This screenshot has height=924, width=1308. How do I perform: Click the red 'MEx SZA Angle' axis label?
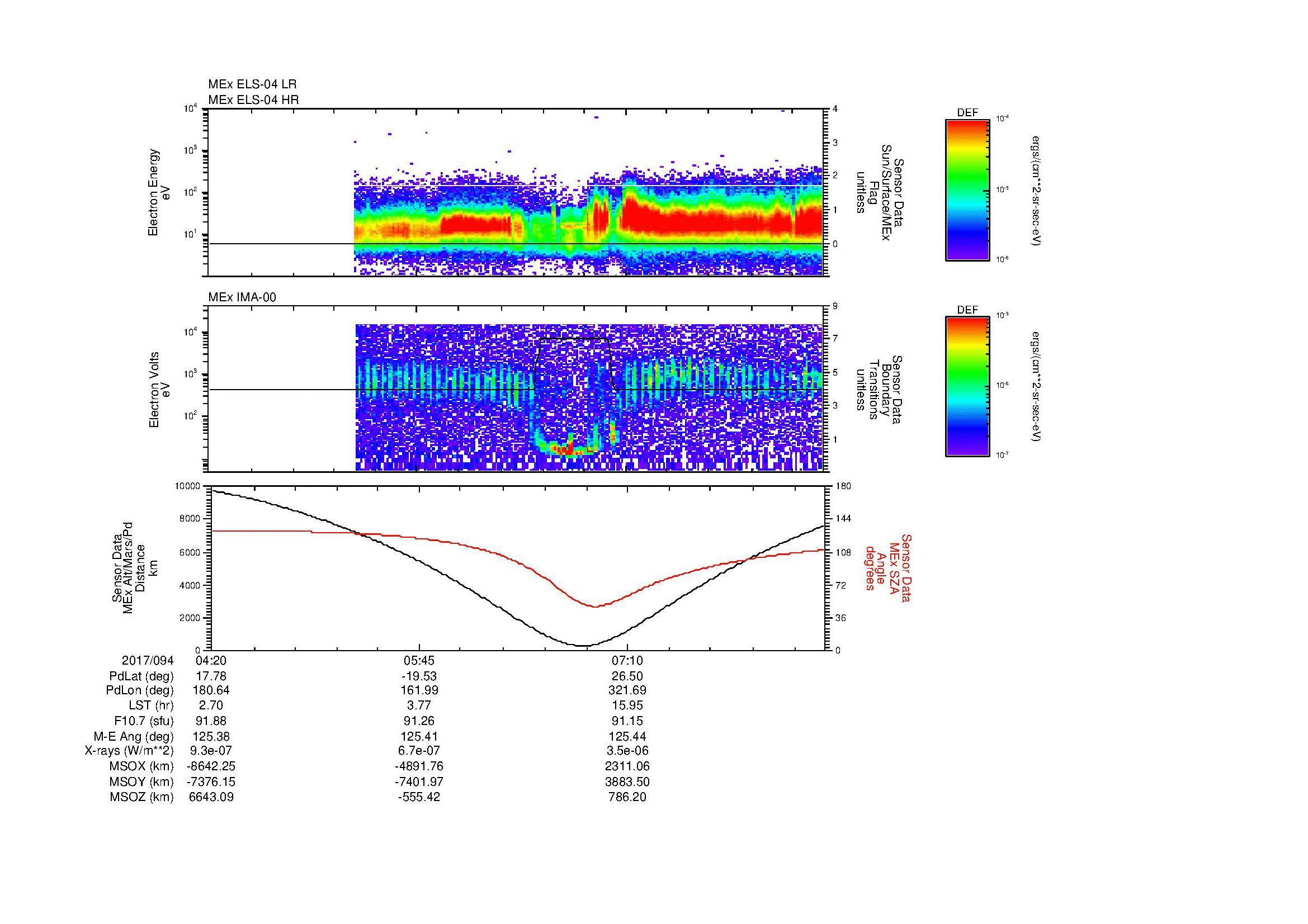pos(888,567)
